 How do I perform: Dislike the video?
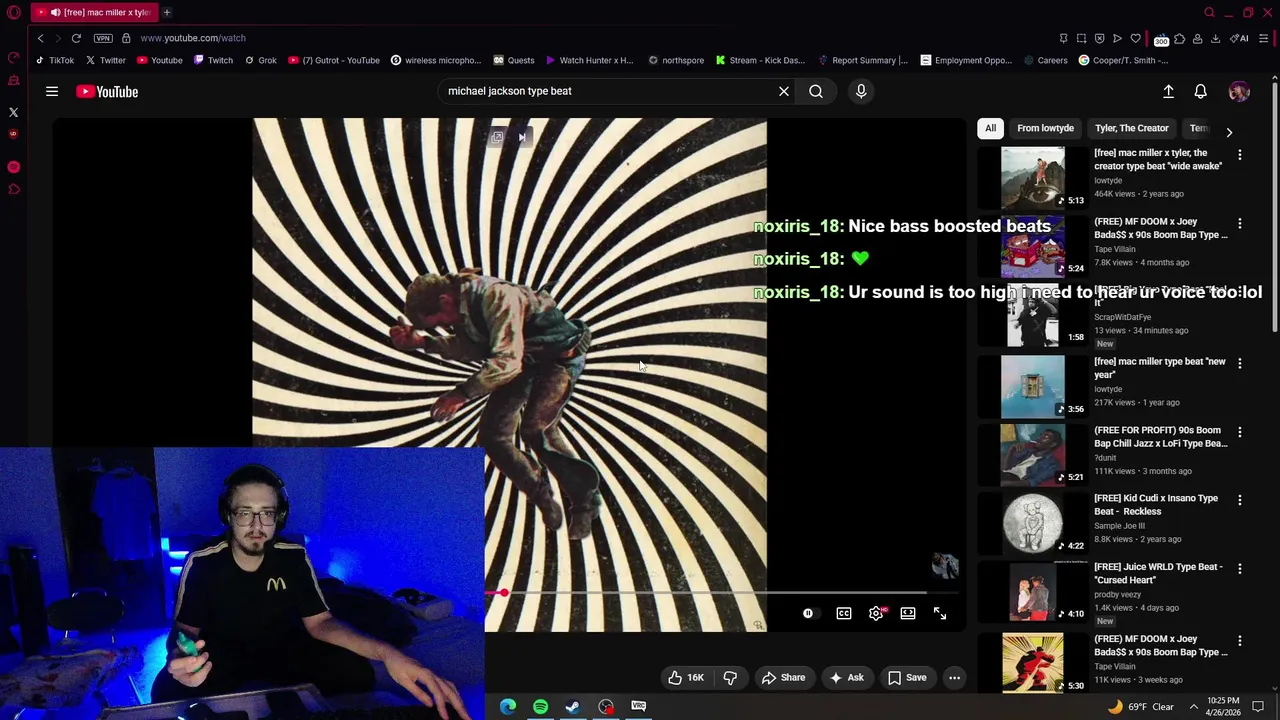[730, 677]
